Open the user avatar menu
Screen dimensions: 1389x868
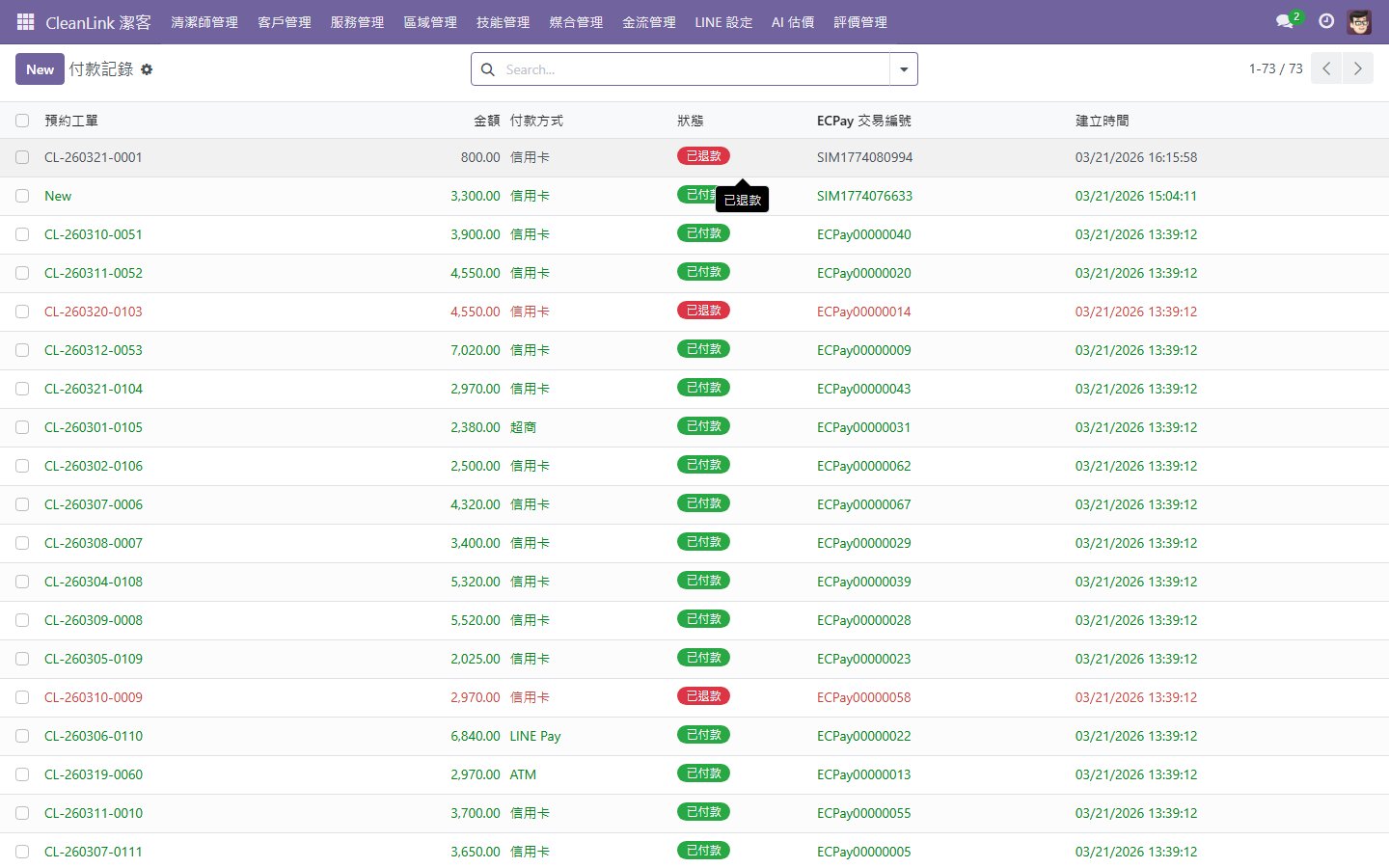(x=1359, y=22)
